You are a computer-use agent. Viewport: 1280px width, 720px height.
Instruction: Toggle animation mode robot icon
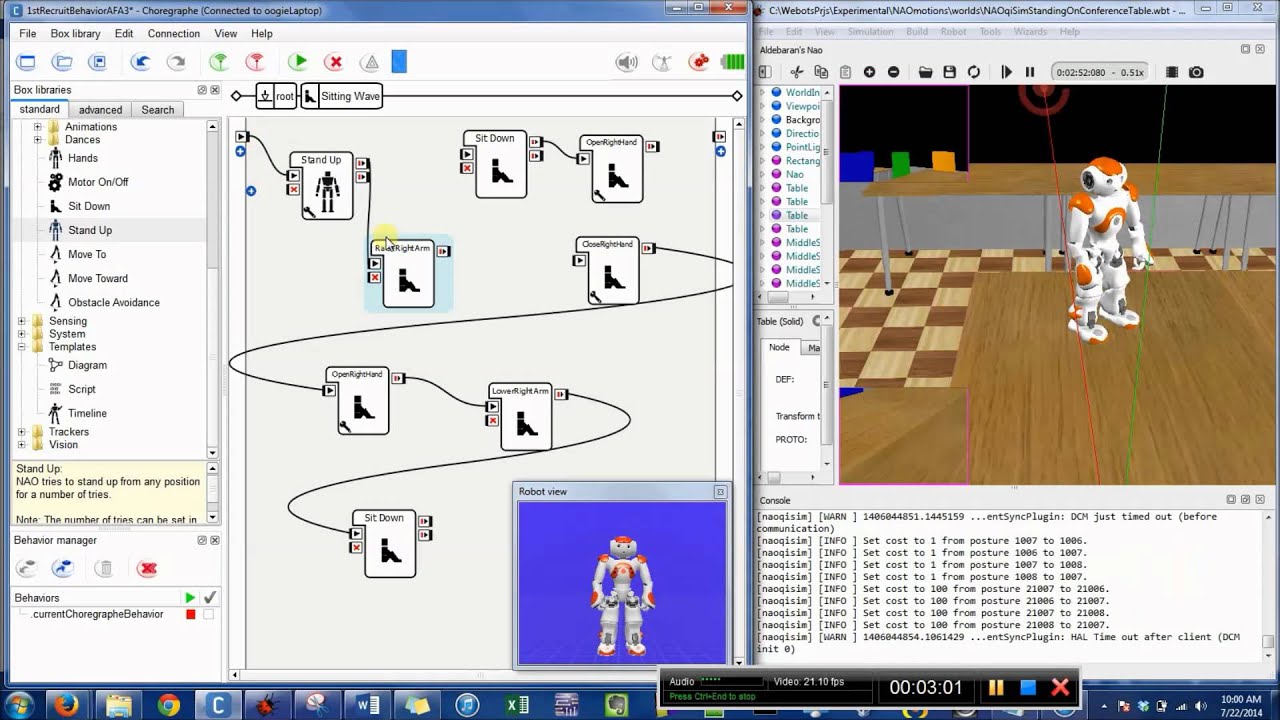(661, 62)
